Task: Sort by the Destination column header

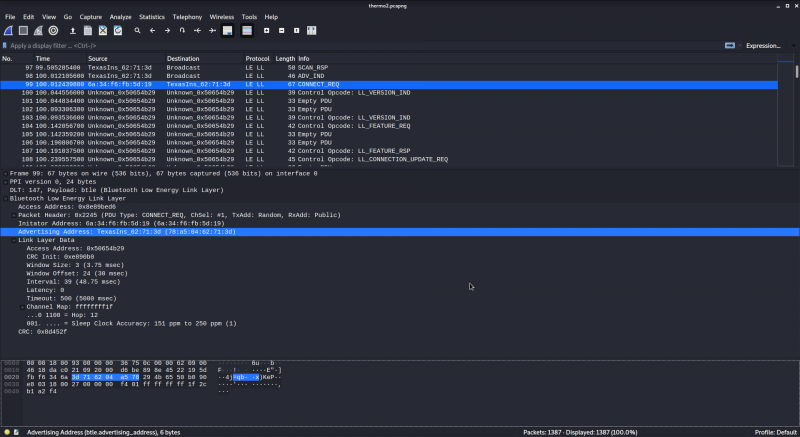Action: (x=205, y=59)
